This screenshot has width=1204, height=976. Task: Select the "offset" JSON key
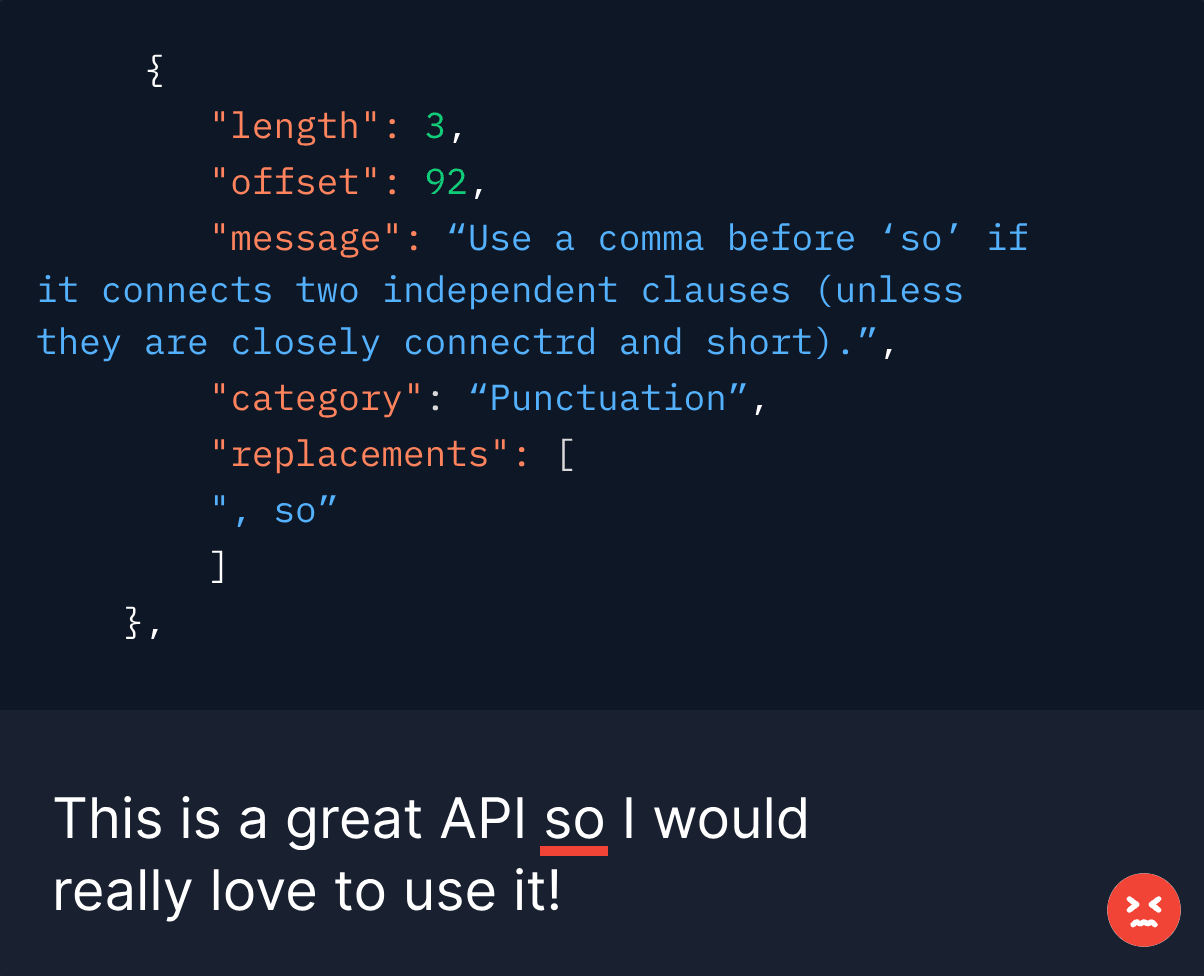coord(295,182)
